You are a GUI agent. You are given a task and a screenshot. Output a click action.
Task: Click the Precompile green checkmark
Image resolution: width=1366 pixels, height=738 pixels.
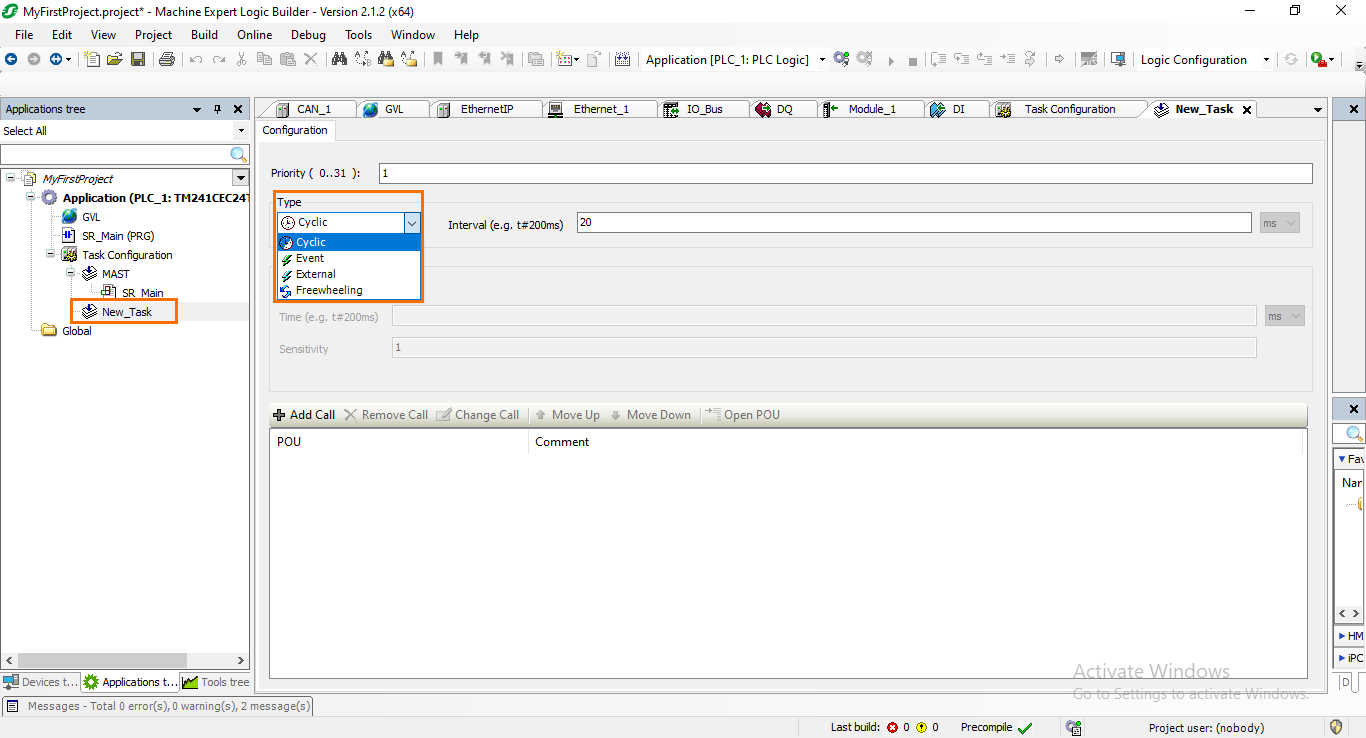point(1024,728)
